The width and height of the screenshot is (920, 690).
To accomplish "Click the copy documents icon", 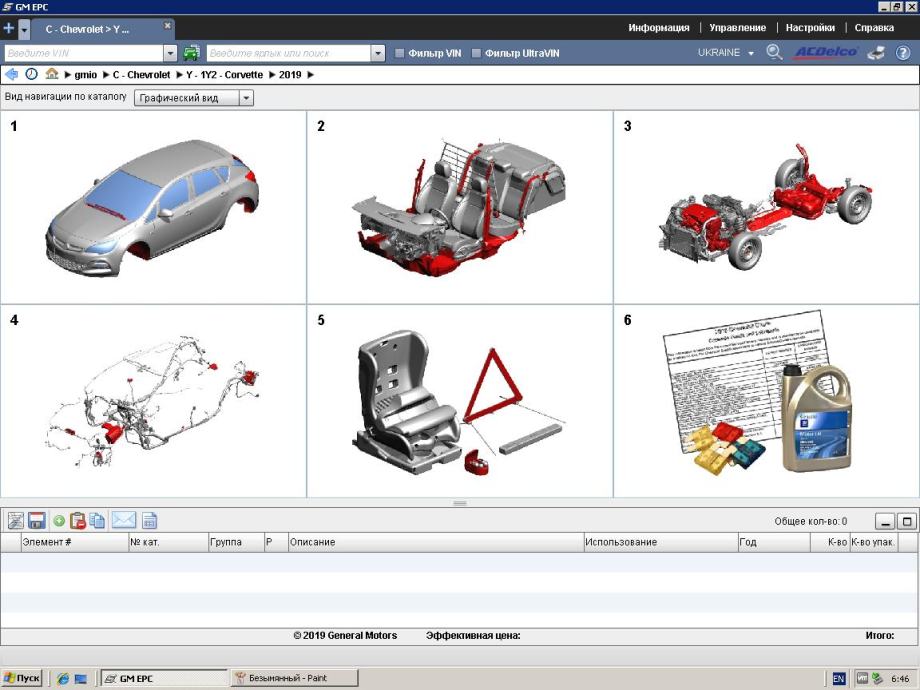I will [97, 520].
